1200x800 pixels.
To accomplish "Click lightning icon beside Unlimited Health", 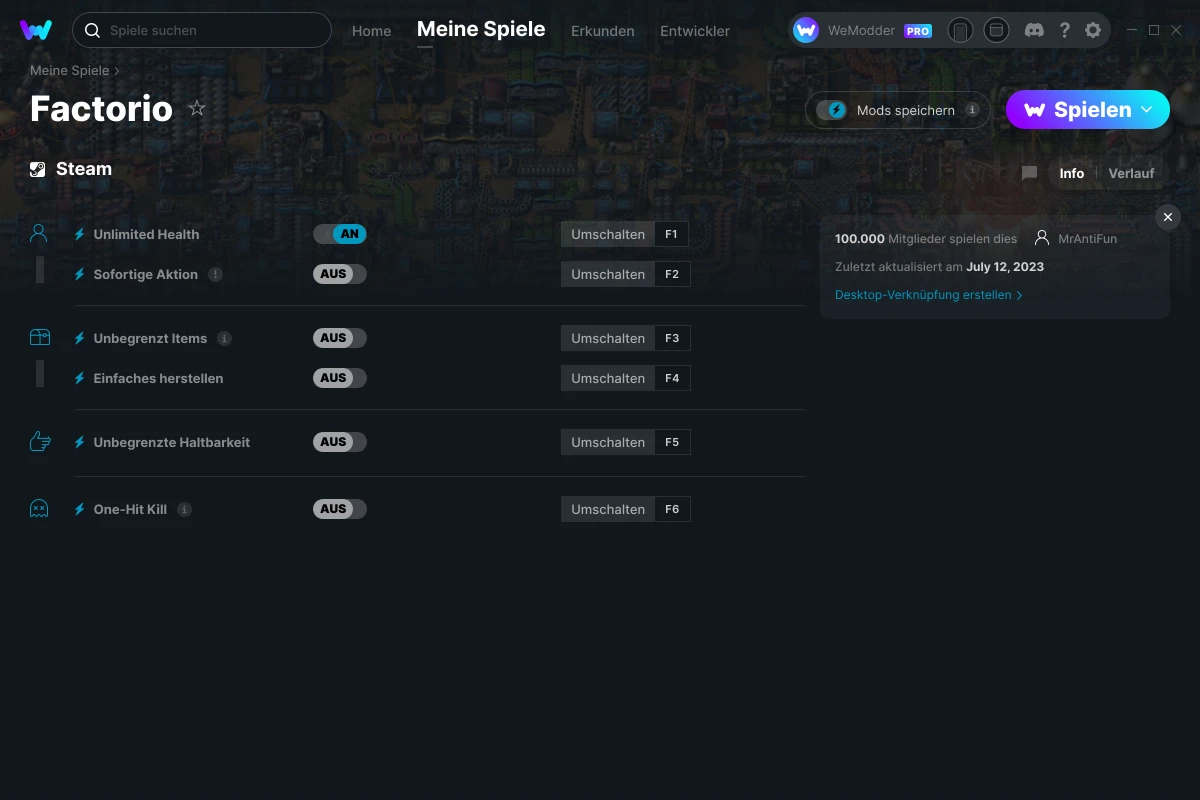I will tap(80, 234).
